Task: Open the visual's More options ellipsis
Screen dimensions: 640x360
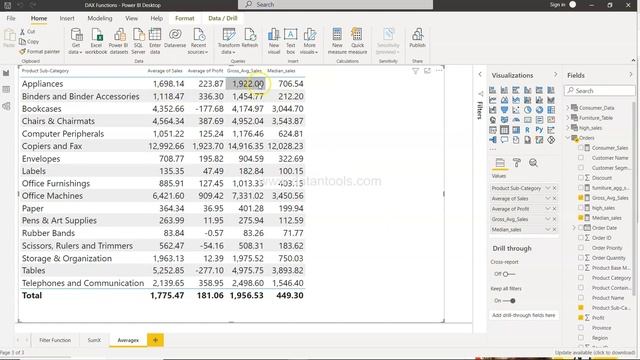Action: (439, 71)
